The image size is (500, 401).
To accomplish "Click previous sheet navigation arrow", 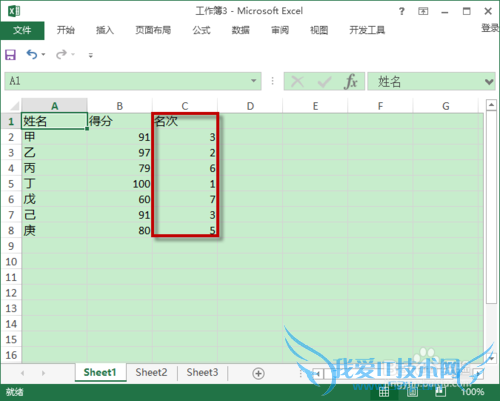I will [23, 373].
